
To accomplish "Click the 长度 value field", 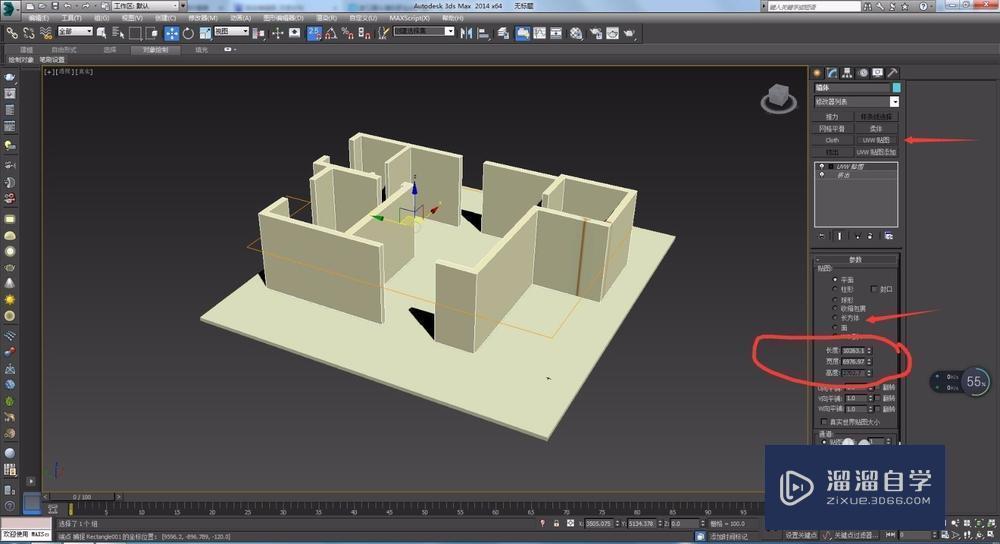I will click(853, 350).
